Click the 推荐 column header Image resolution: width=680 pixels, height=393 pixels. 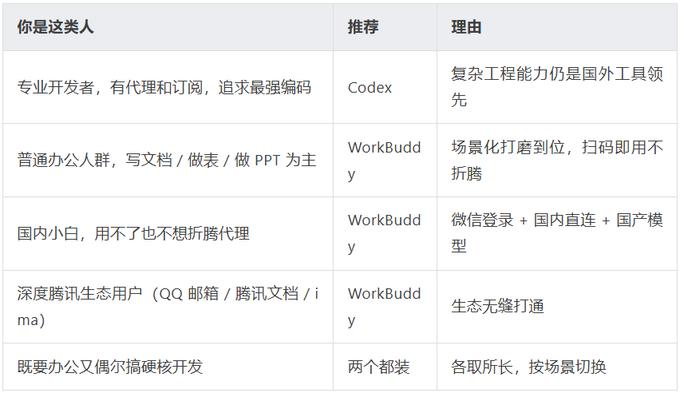[385, 27]
